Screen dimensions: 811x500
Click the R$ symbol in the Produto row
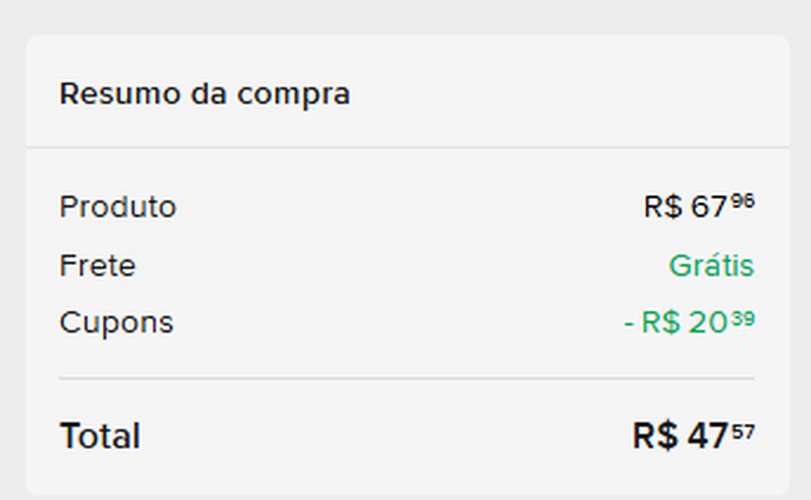click(662, 208)
